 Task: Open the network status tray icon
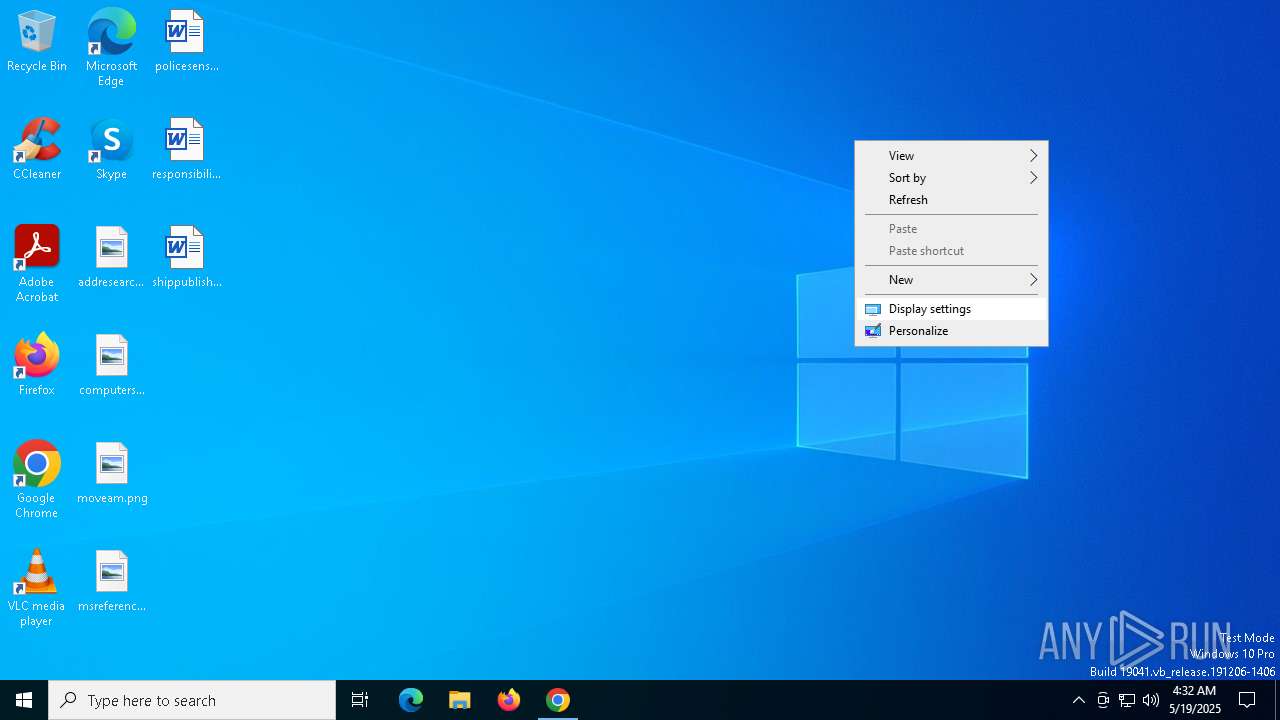pyautogui.click(x=1127, y=700)
